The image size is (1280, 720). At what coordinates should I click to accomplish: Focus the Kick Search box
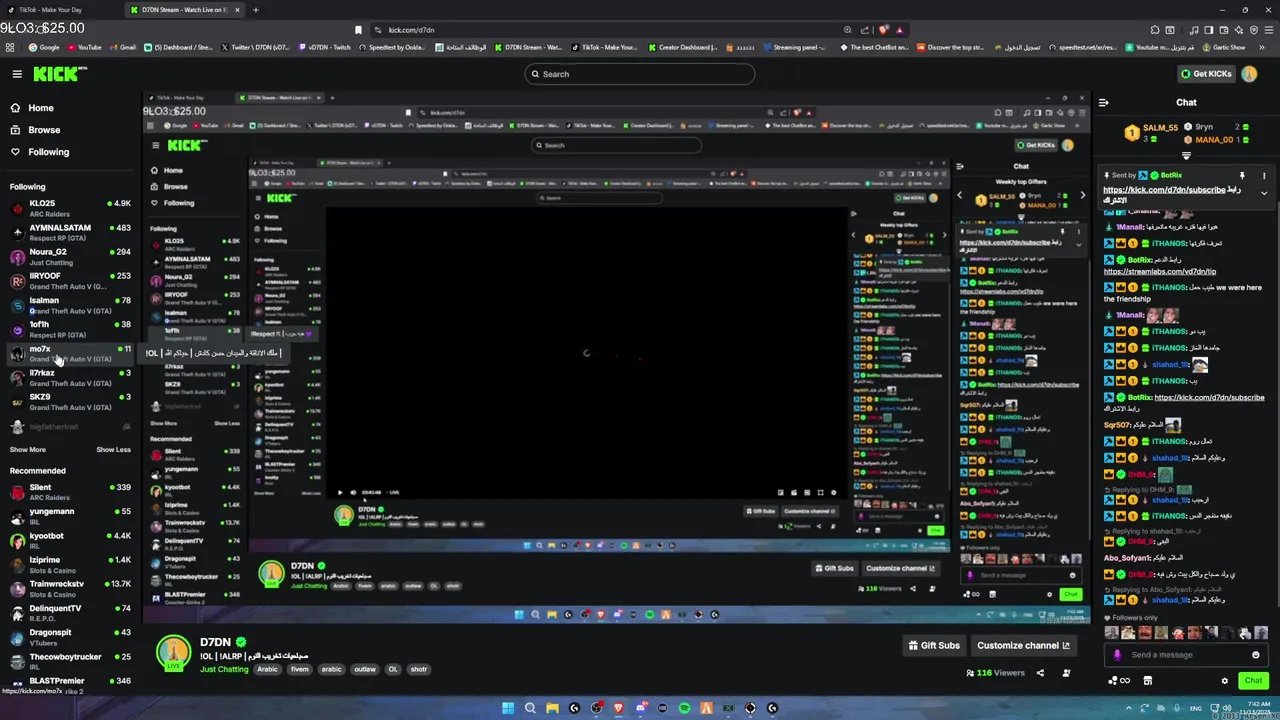pyautogui.click(x=640, y=74)
